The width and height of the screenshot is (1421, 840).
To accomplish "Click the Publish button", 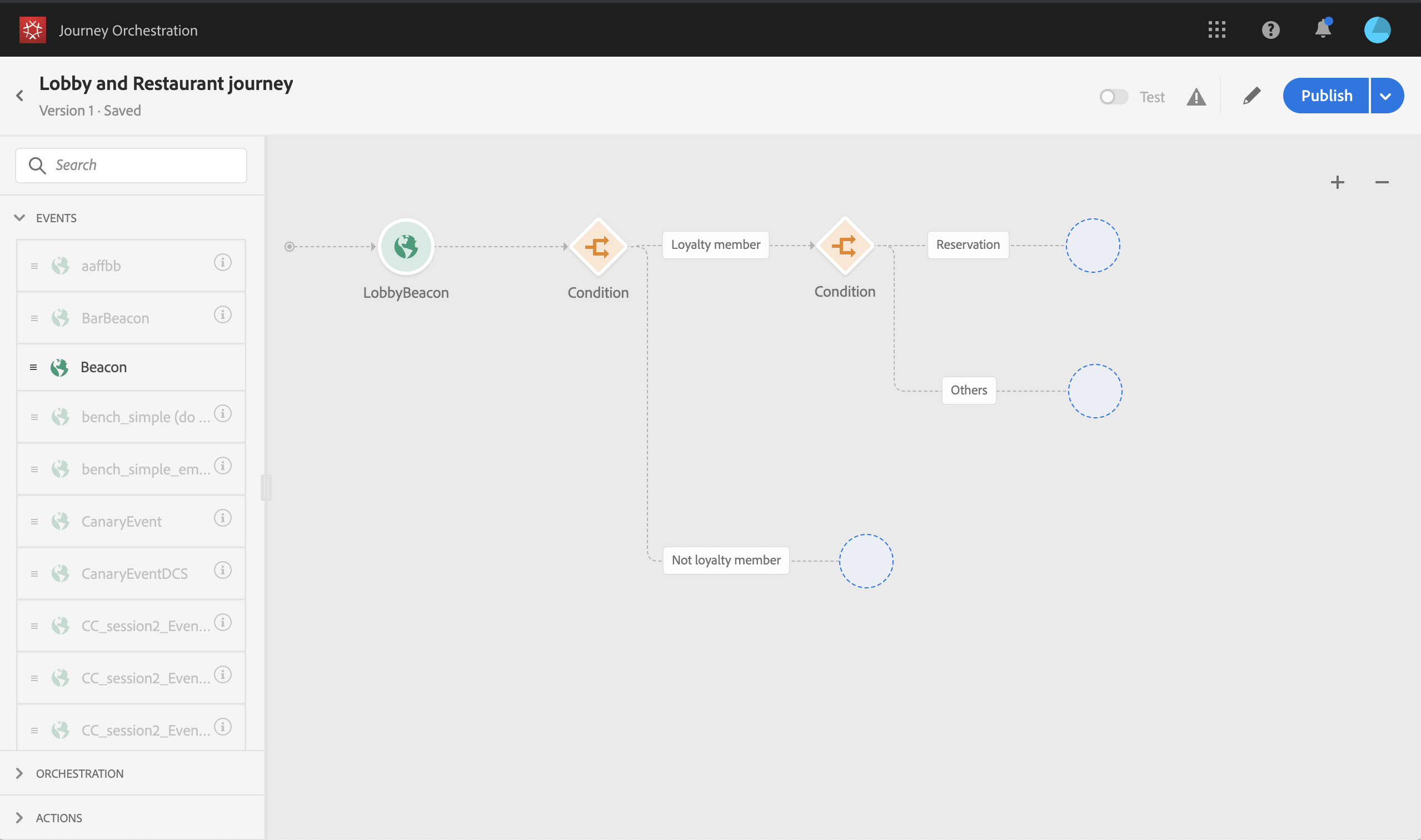I will coord(1326,96).
